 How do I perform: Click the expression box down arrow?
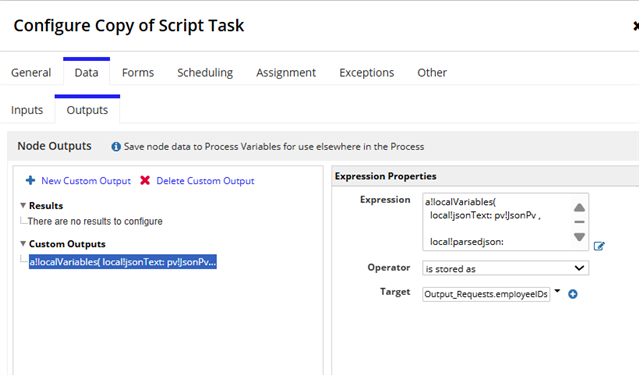579,236
